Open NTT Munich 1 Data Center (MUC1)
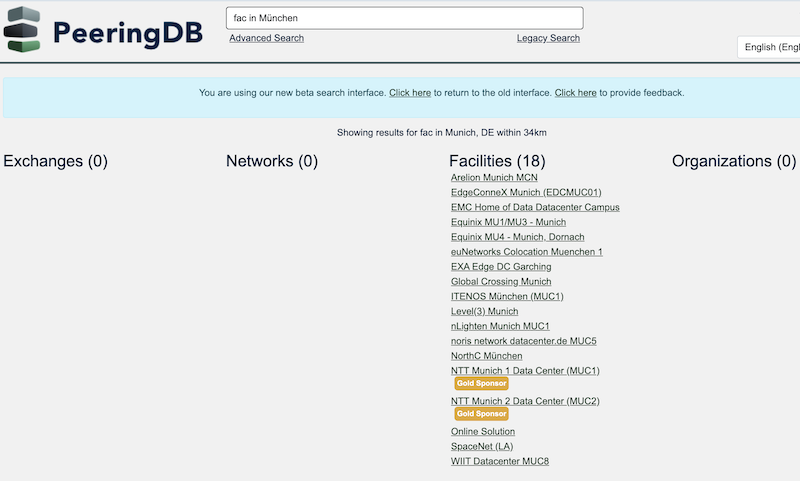 coord(525,370)
